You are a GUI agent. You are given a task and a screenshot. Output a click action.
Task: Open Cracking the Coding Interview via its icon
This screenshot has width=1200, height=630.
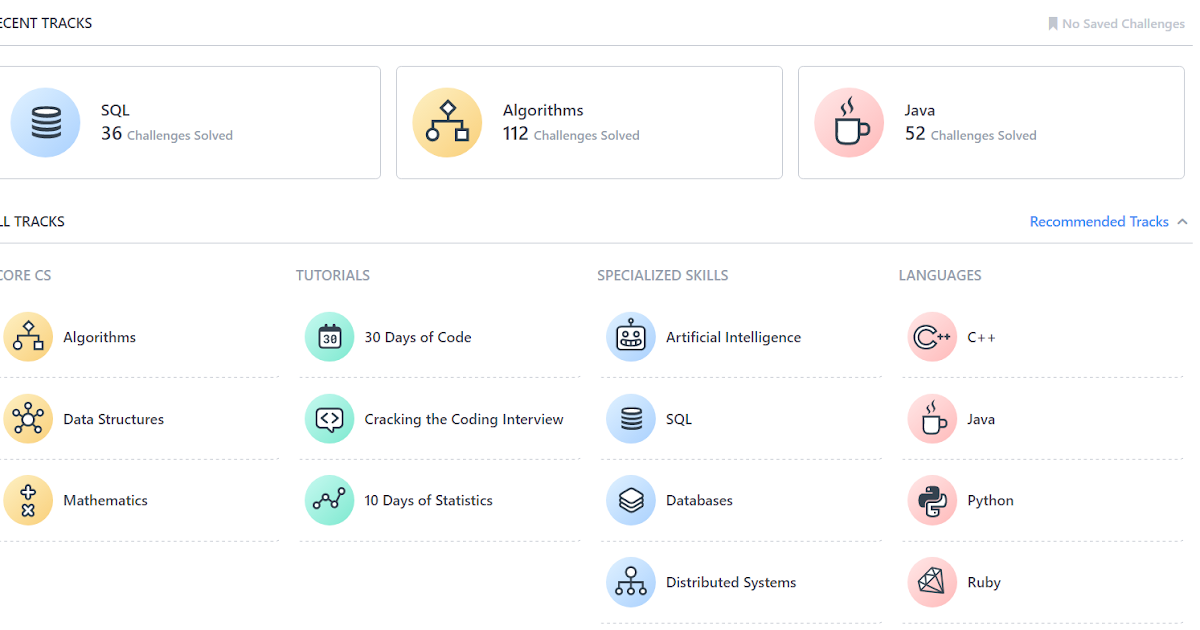(x=329, y=419)
